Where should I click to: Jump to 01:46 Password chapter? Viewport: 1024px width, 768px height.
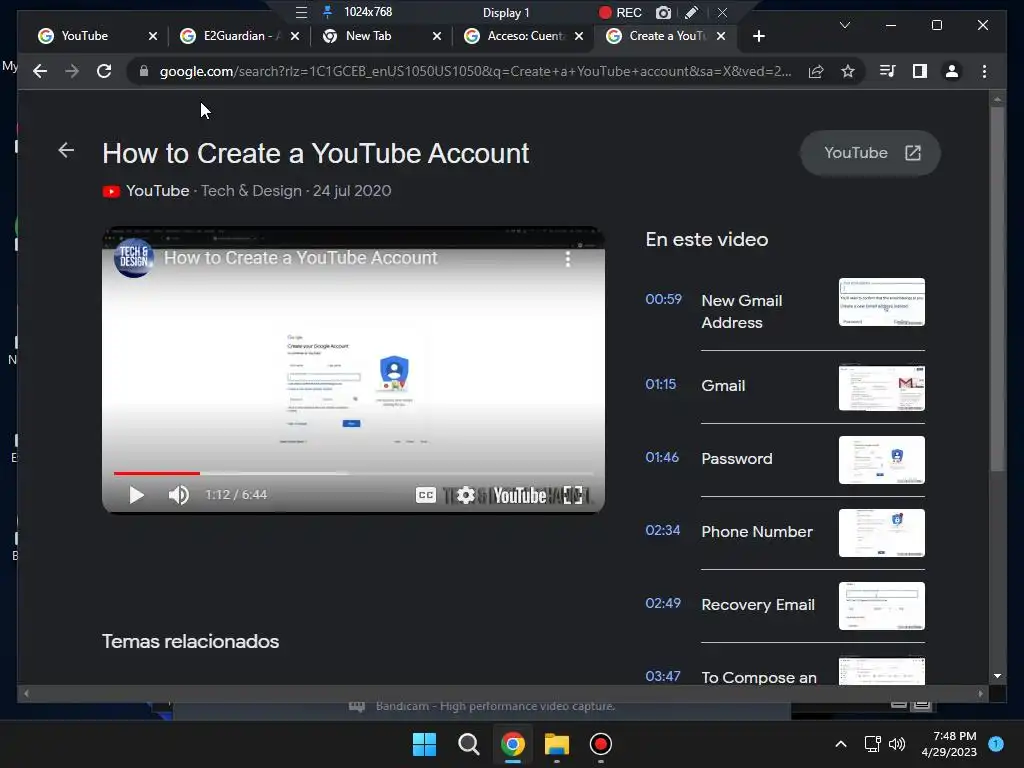pos(785,458)
